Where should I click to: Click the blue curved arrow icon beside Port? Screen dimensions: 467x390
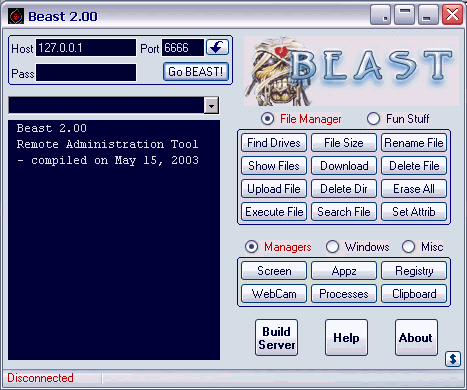pos(217,47)
